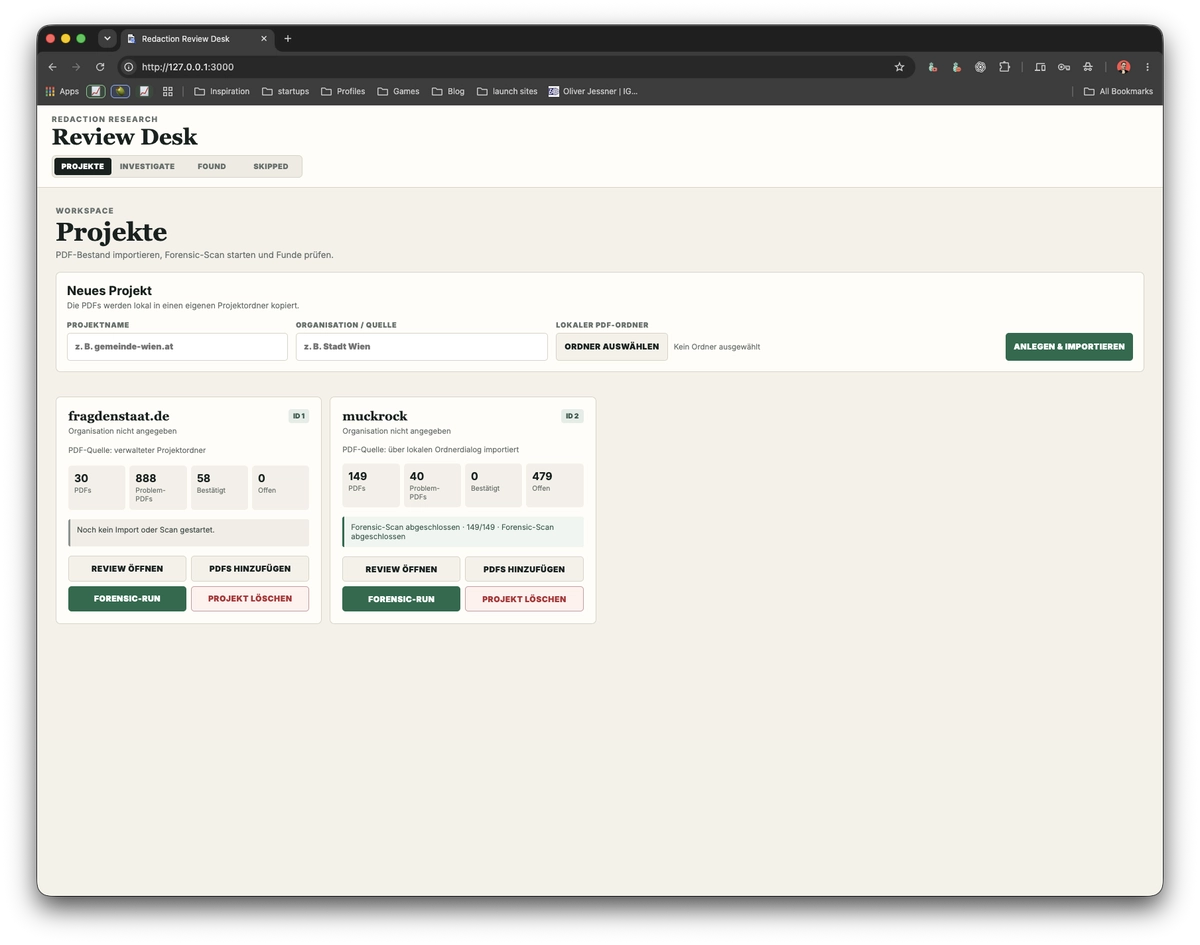Click the fragdenstaat.de project title
Screen dimensions: 1200x945
click(119, 416)
